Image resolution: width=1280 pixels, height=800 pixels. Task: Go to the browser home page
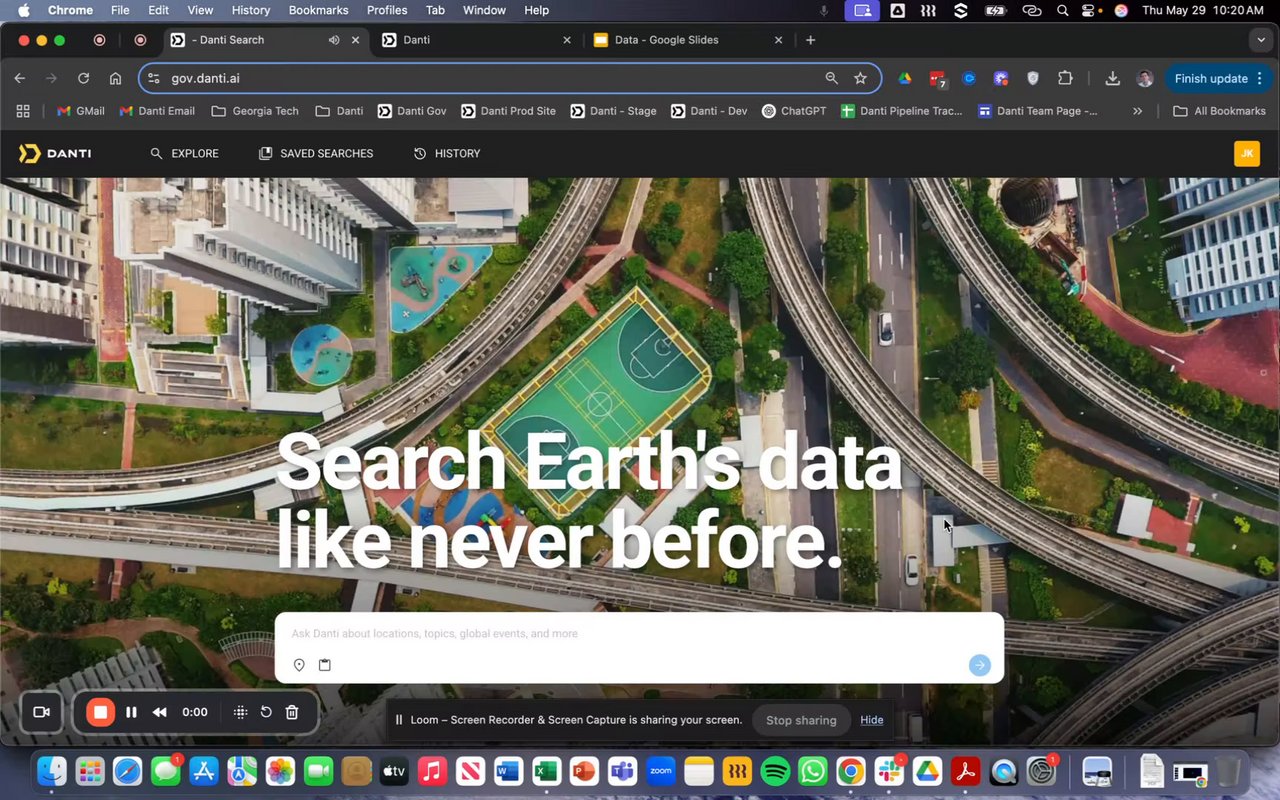coord(116,78)
